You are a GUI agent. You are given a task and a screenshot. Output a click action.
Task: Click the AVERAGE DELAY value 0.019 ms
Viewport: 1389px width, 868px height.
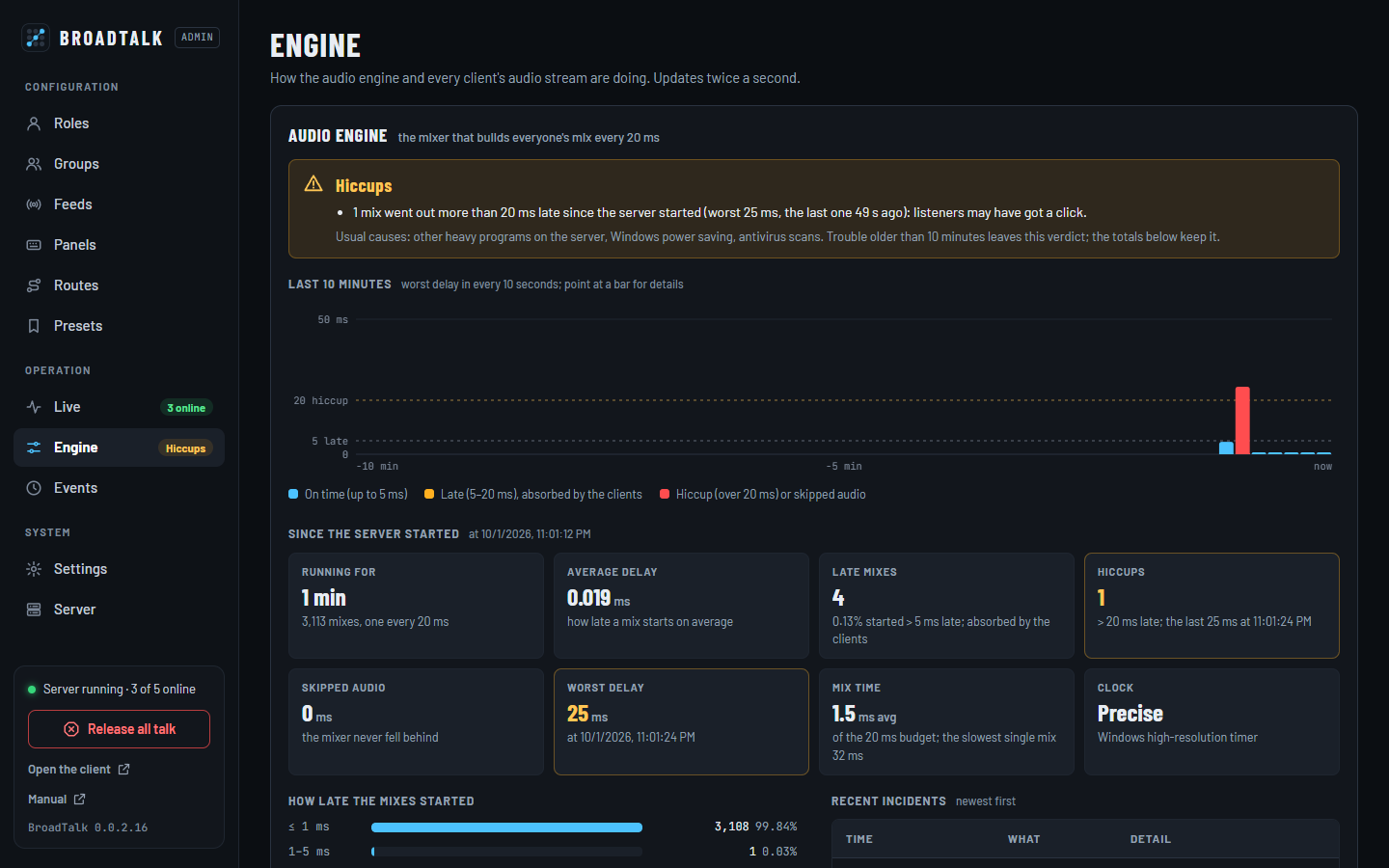598,598
